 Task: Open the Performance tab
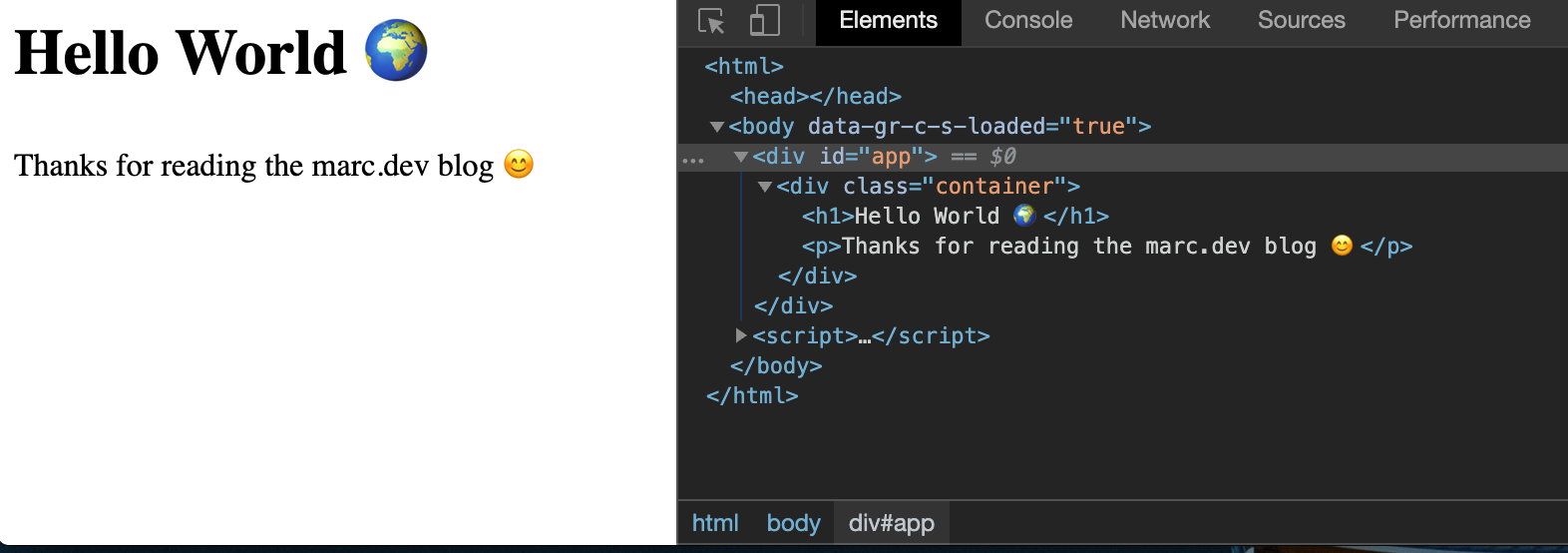[1461, 21]
